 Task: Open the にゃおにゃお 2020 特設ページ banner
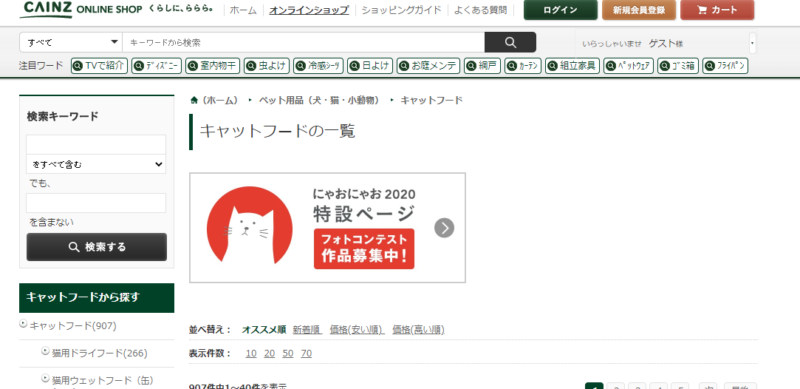[x=328, y=228]
